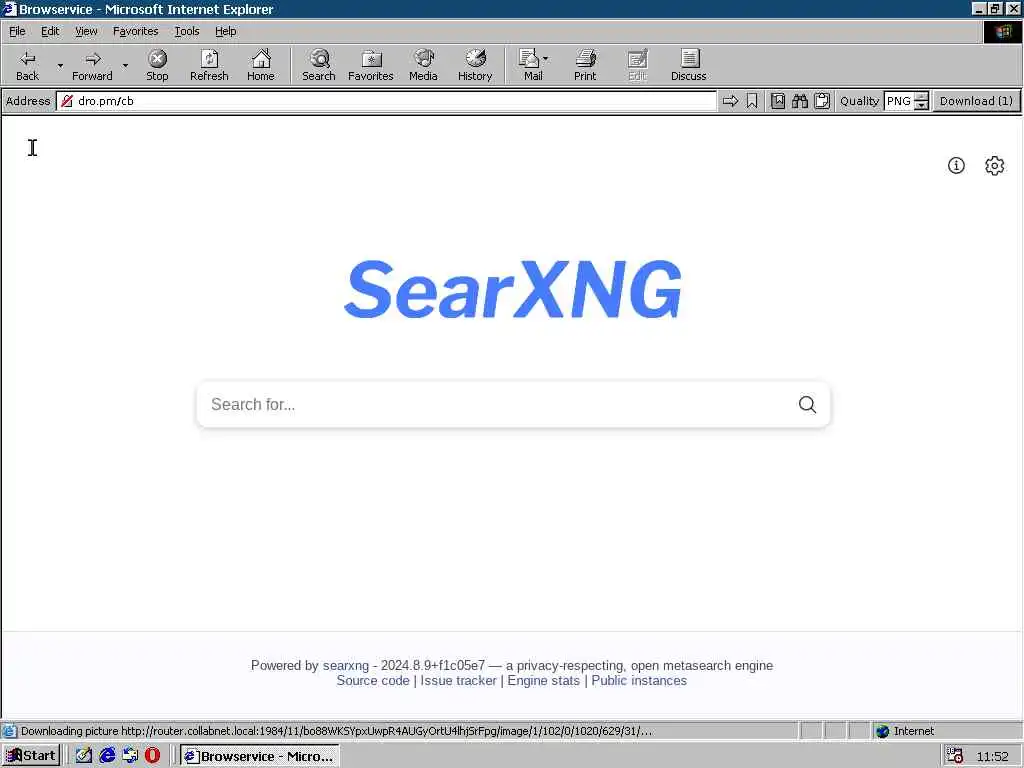Open the Engine stats link
Image resolution: width=1024 pixels, height=768 pixels.
click(543, 680)
